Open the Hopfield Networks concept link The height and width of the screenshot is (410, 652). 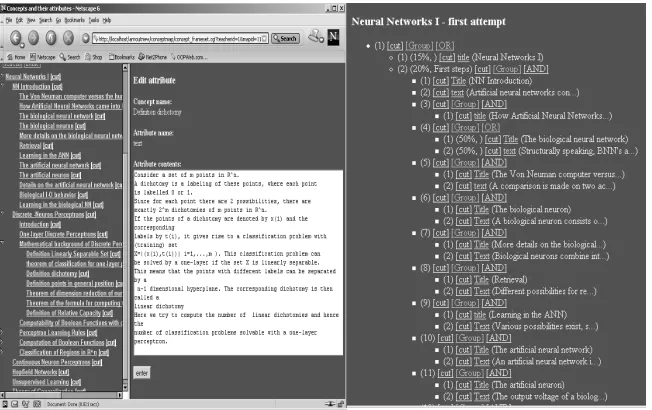coord(35,372)
